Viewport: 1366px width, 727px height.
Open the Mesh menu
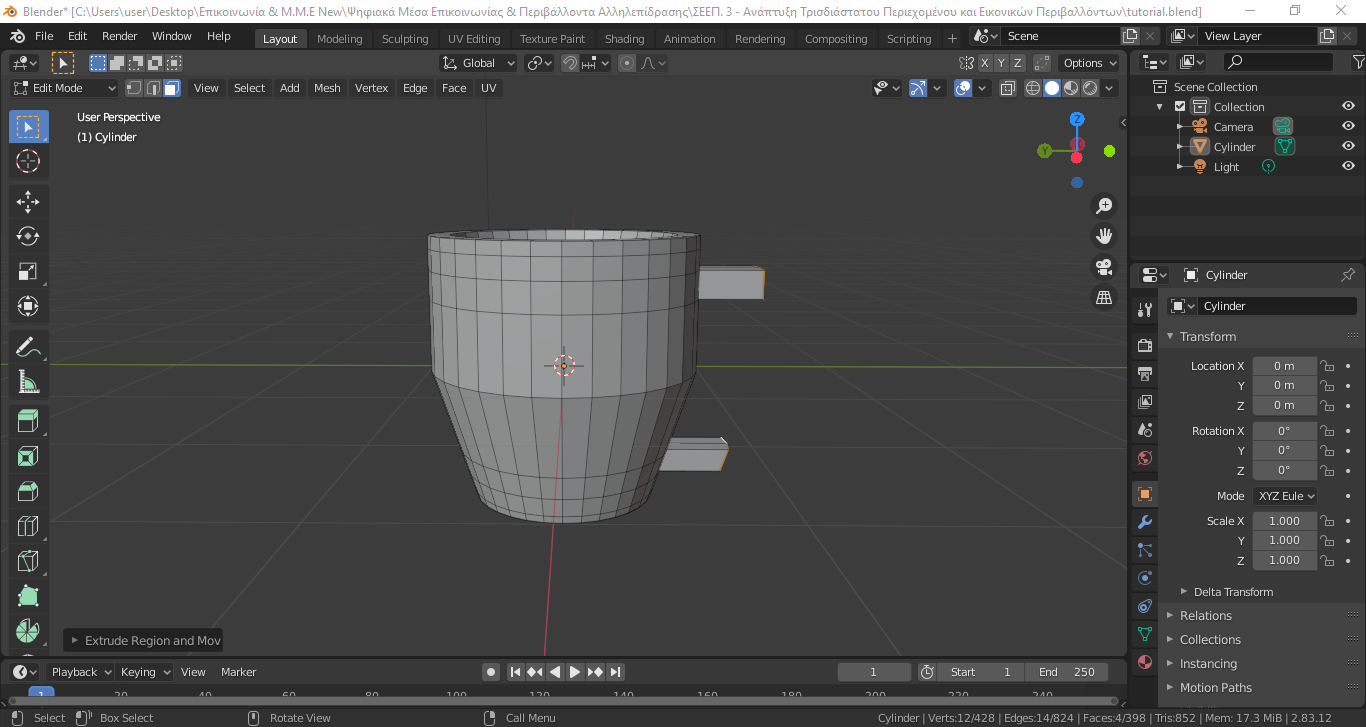pos(327,88)
